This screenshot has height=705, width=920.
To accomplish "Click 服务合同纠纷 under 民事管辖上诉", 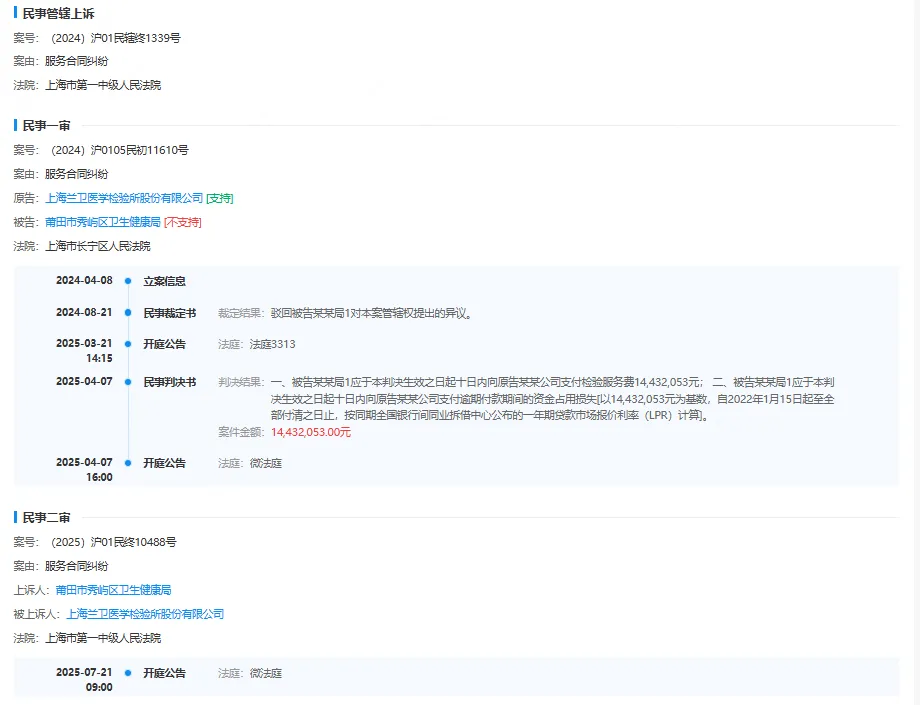I will click(77, 61).
